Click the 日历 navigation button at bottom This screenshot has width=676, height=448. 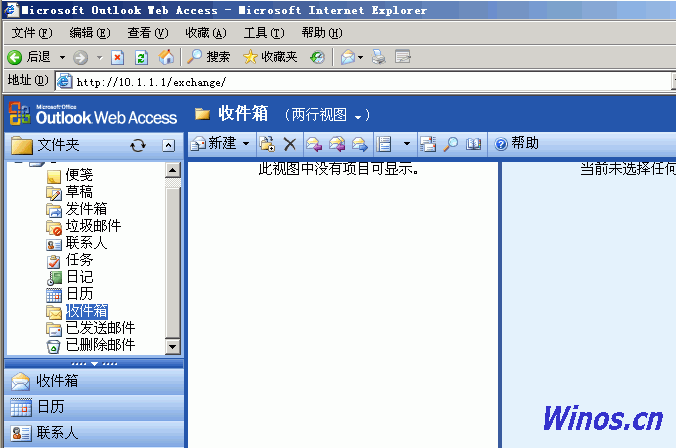point(50,407)
